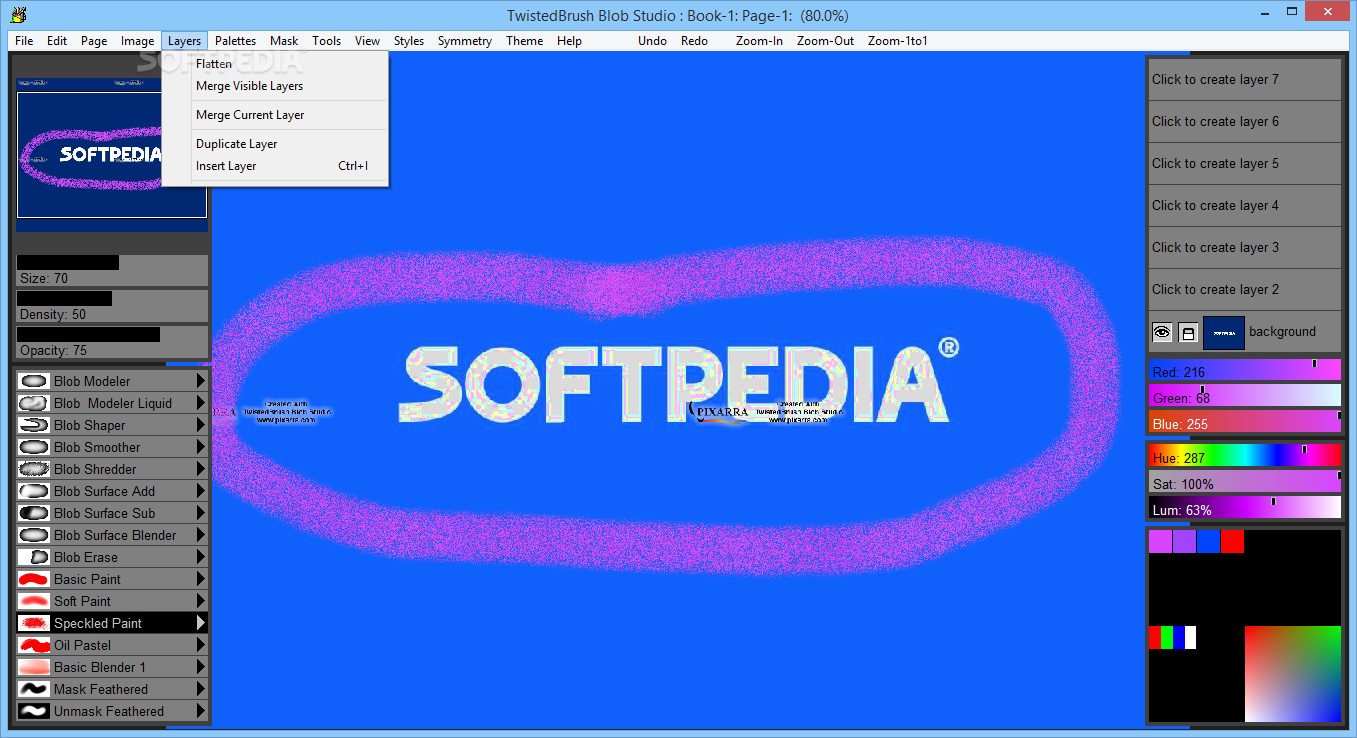Select the background layer thumbnail

pyautogui.click(x=1223, y=332)
